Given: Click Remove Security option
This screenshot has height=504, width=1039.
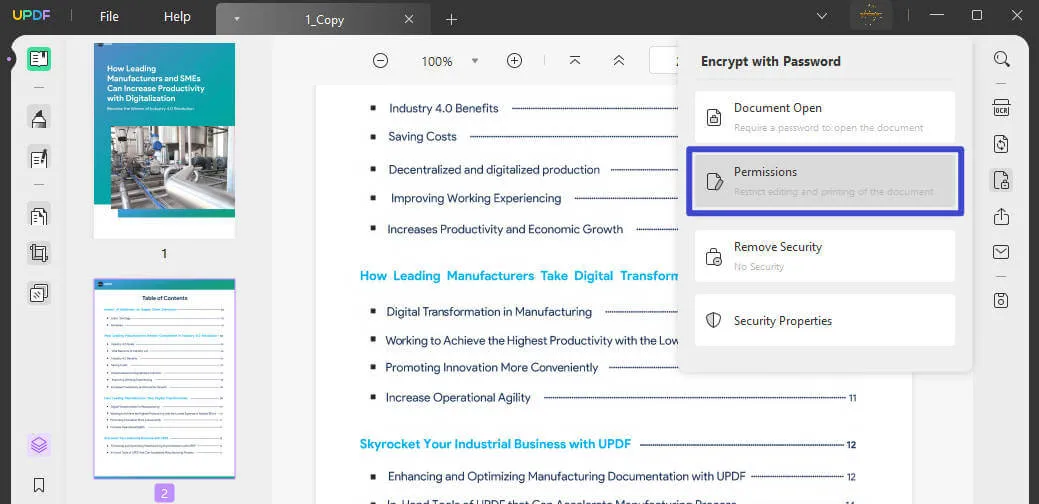Looking at the screenshot, I should pos(825,255).
